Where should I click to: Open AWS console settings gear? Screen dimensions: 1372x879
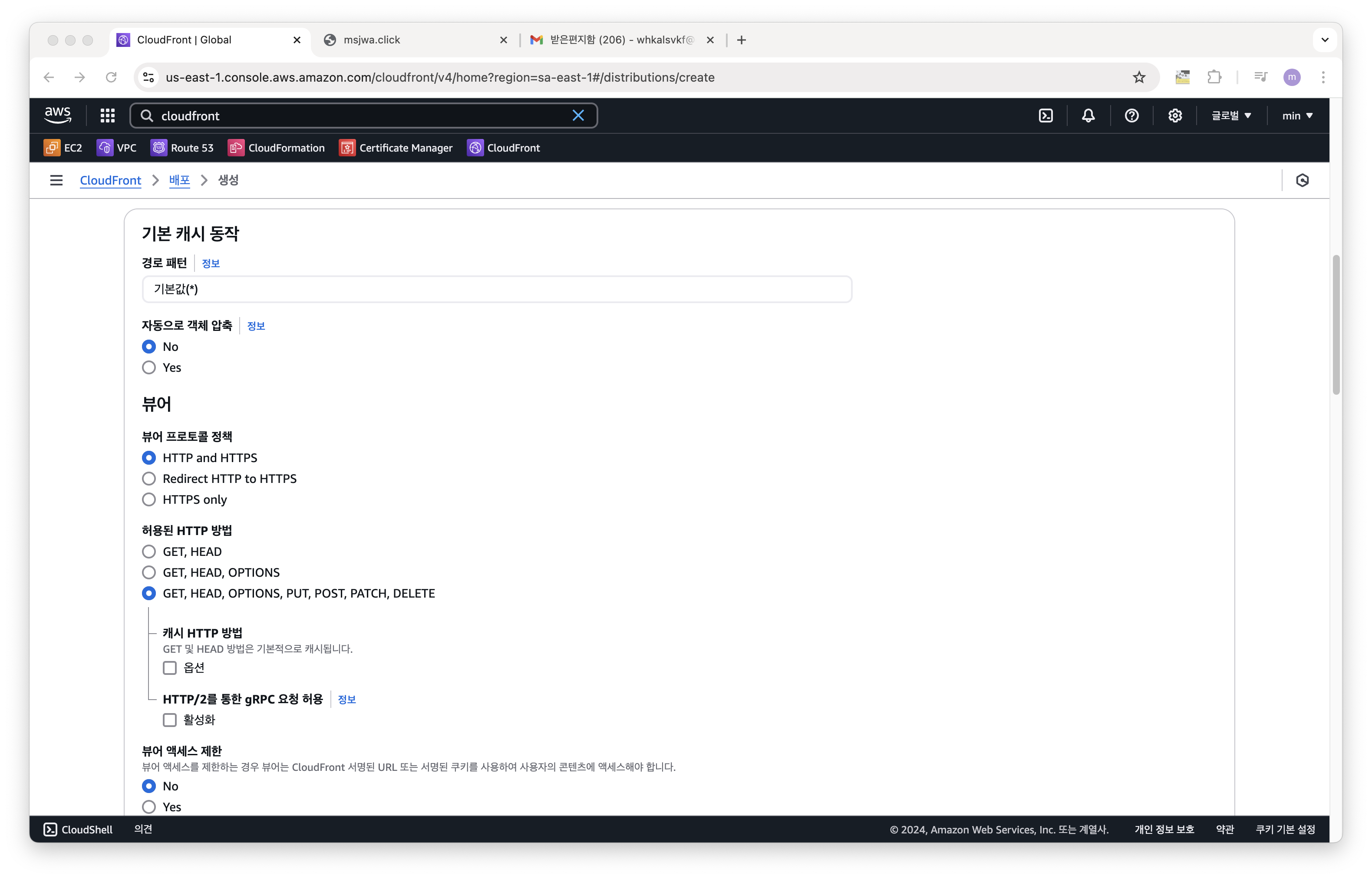pos(1175,116)
